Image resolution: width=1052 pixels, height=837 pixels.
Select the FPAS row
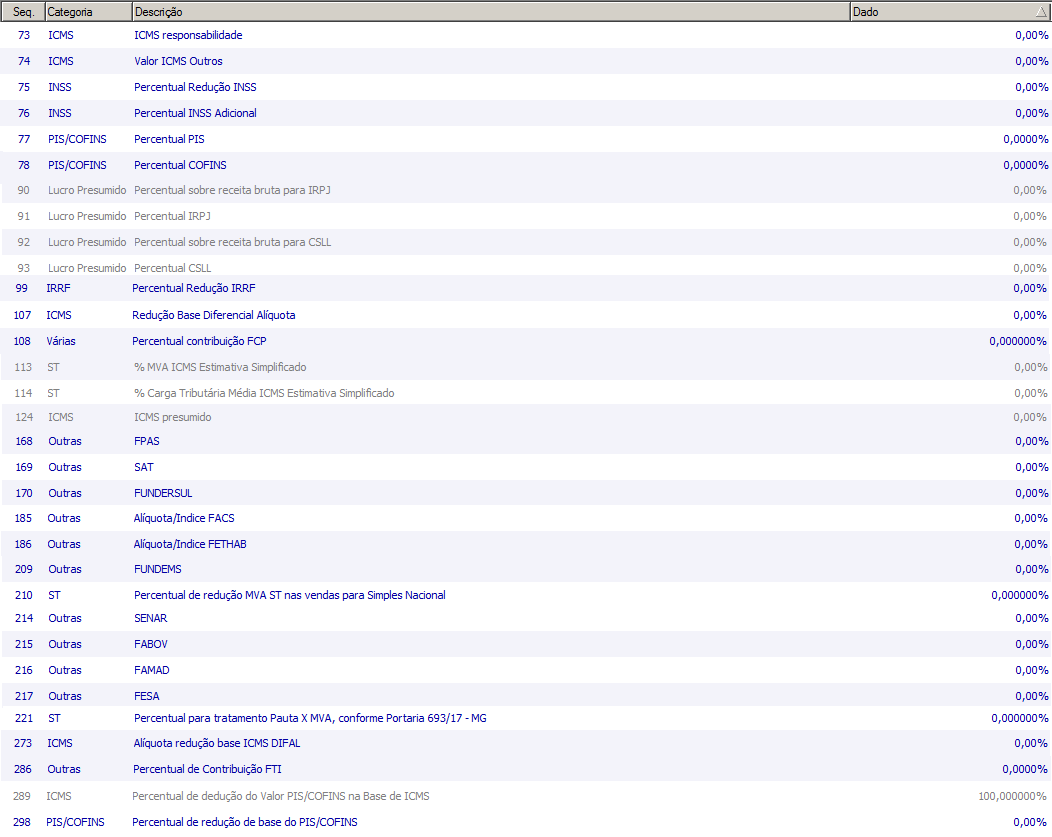[x=526, y=441]
